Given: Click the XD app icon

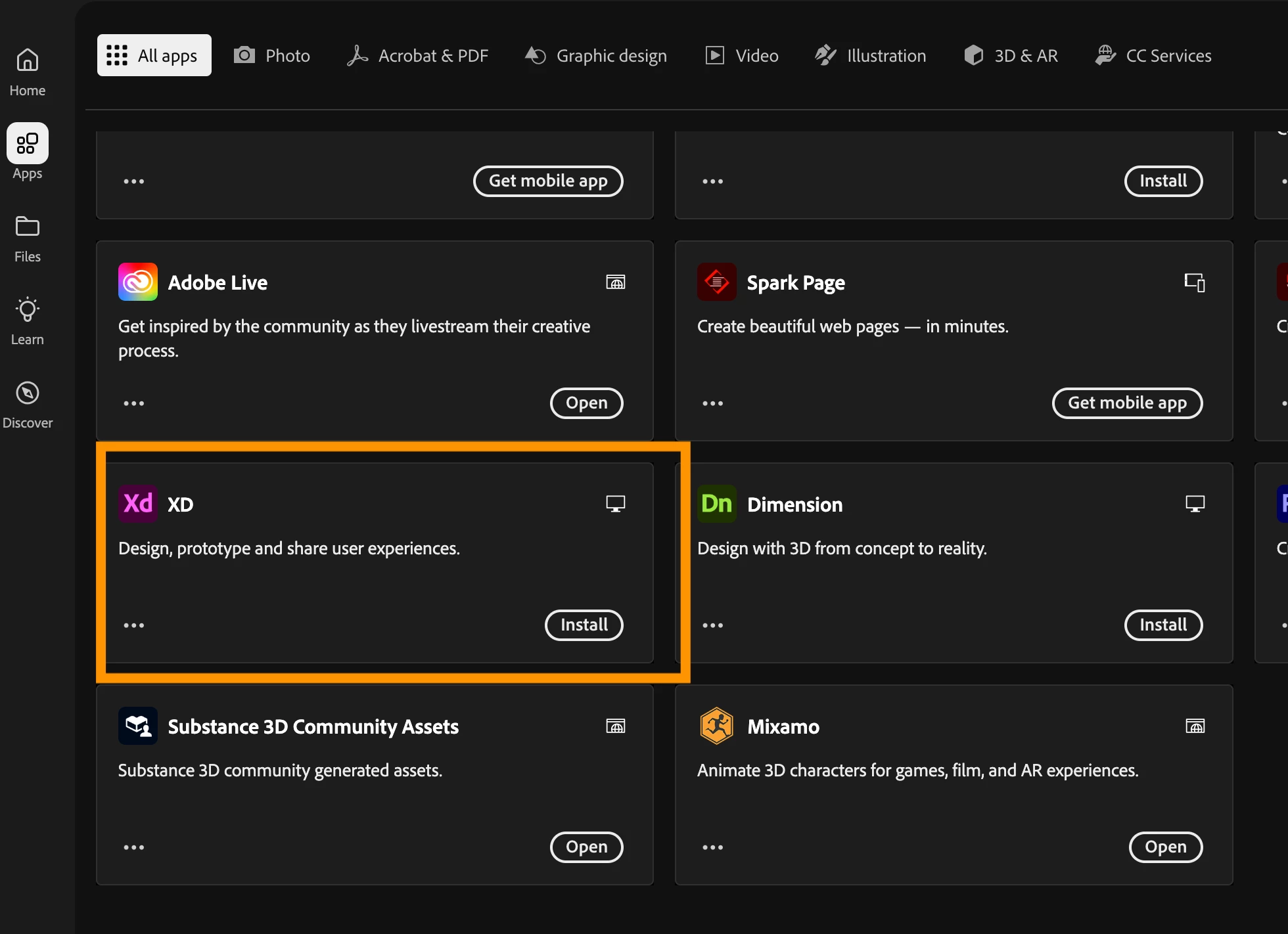Looking at the screenshot, I should [137, 504].
